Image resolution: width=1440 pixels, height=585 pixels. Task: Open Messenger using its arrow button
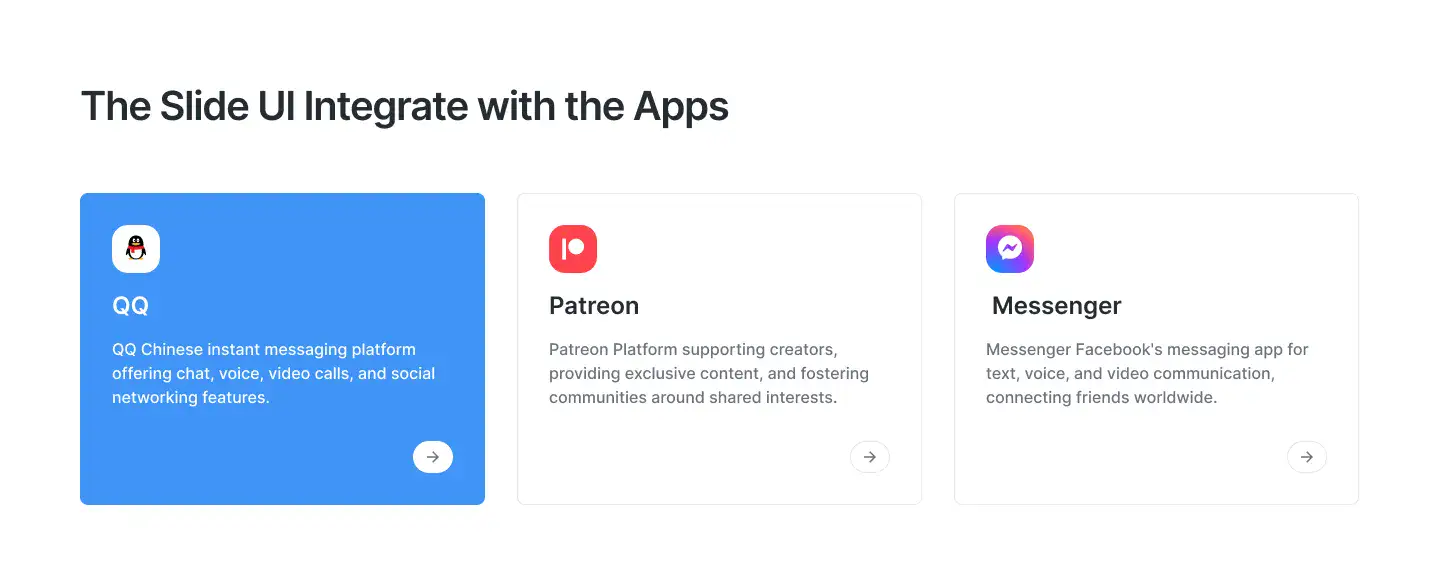pyautogui.click(x=1307, y=457)
